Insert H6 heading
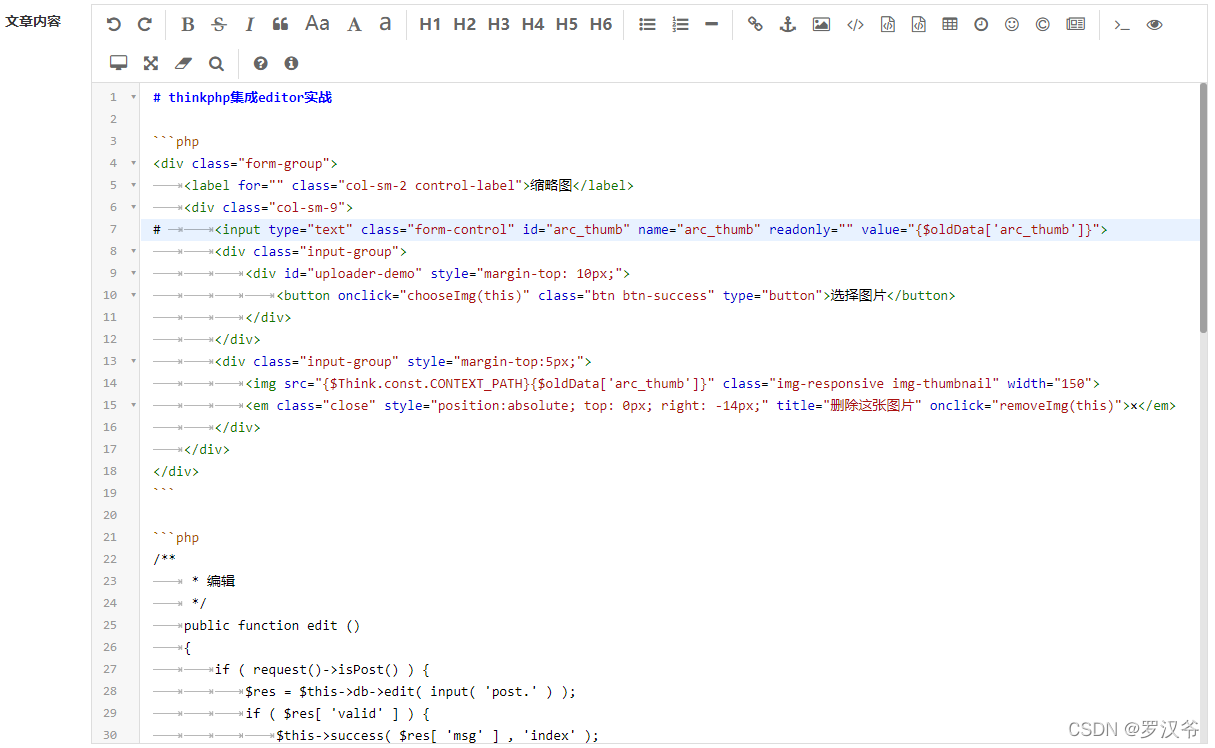The width and height of the screenshot is (1215, 748). click(601, 24)
